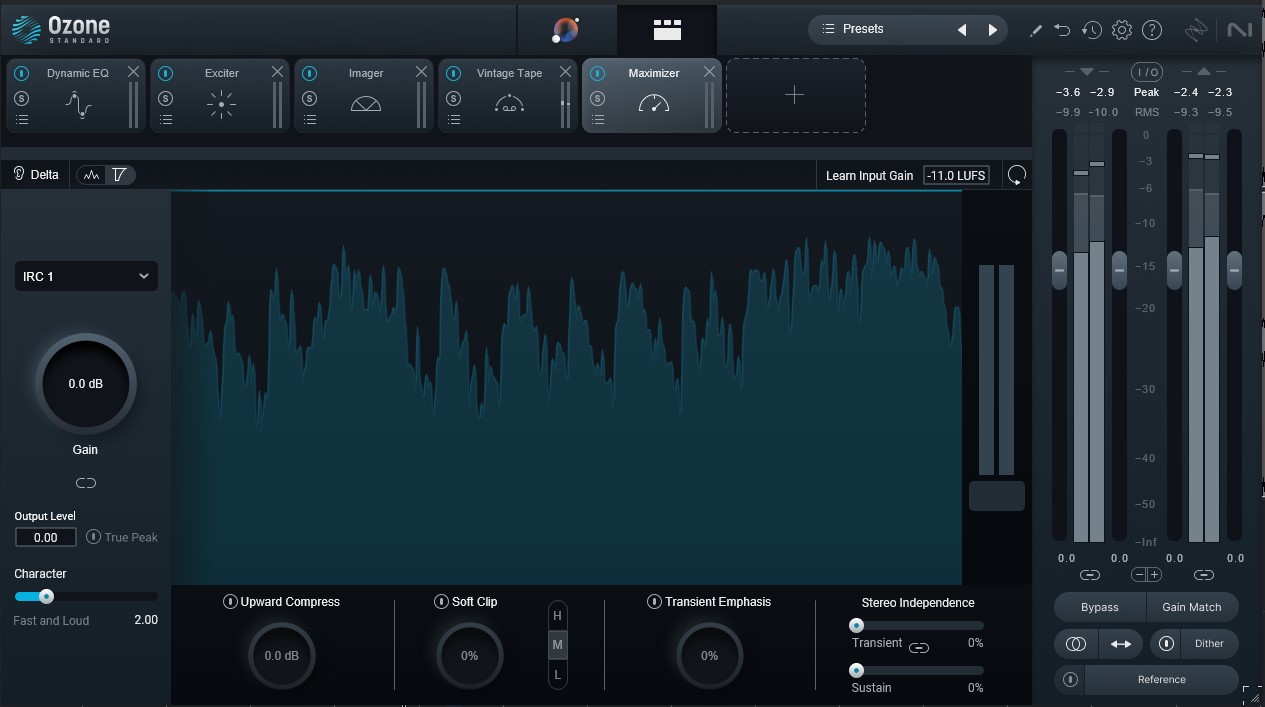Image resolution: width=1265 pixels, height=707 pixels.
Task: Enable Gain Match
Action: (1192, 607)
